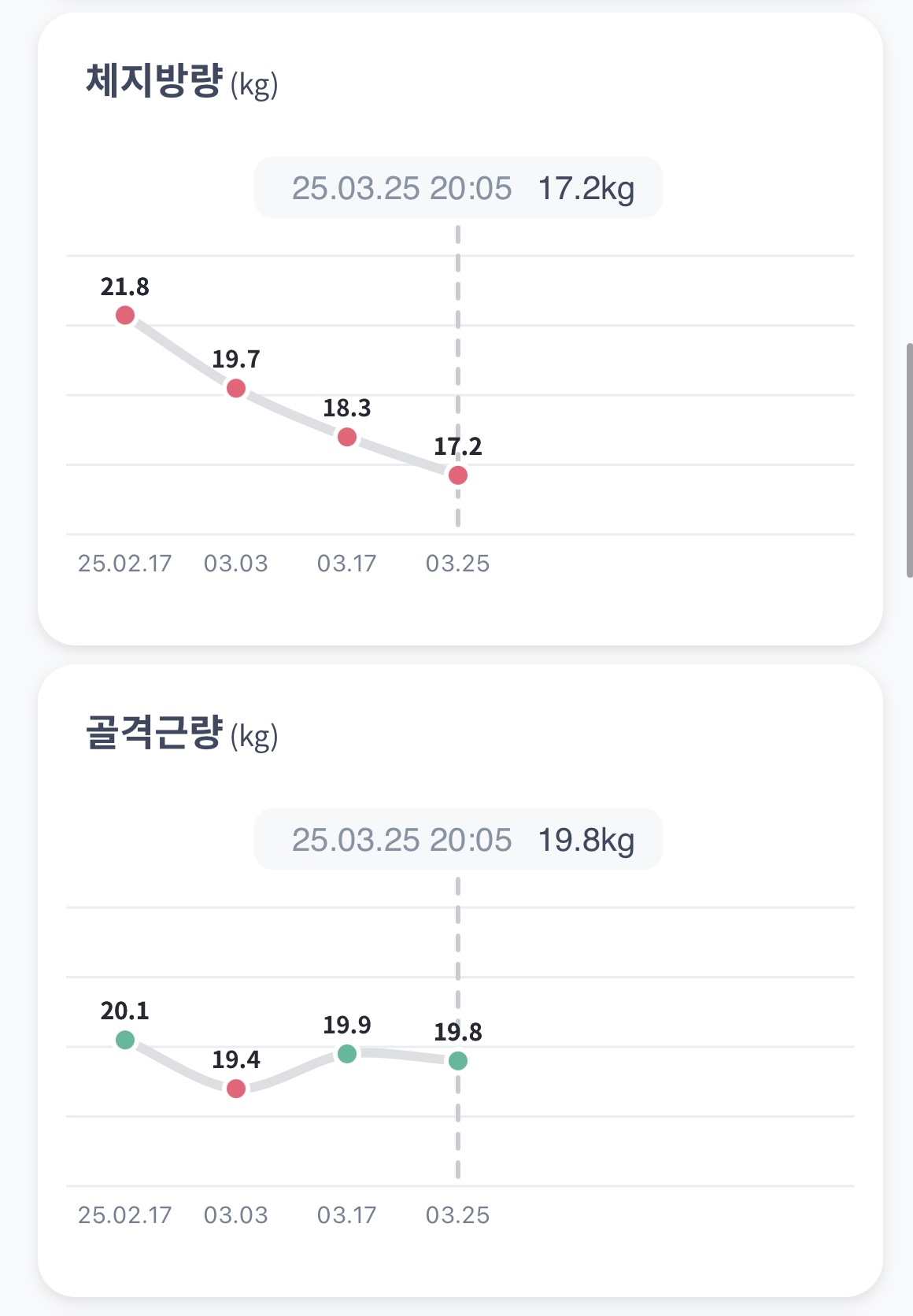
Task: Select the 19.7 body fat data point
Action: 236,388
